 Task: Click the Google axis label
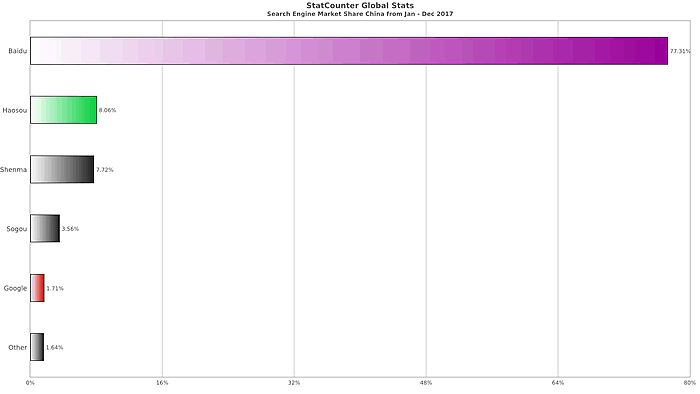coord(15,288)
